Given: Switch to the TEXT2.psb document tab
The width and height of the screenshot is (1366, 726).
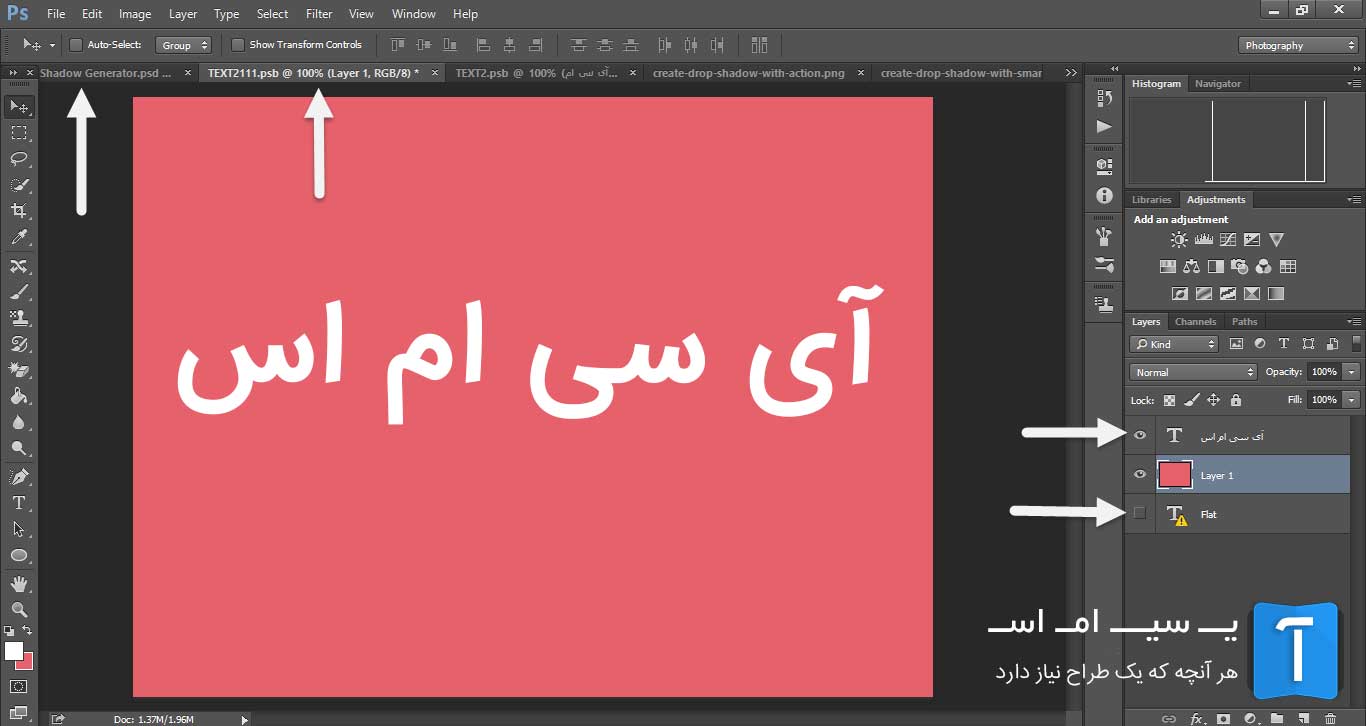Looking at the screenshot, I should coord(535,73).
